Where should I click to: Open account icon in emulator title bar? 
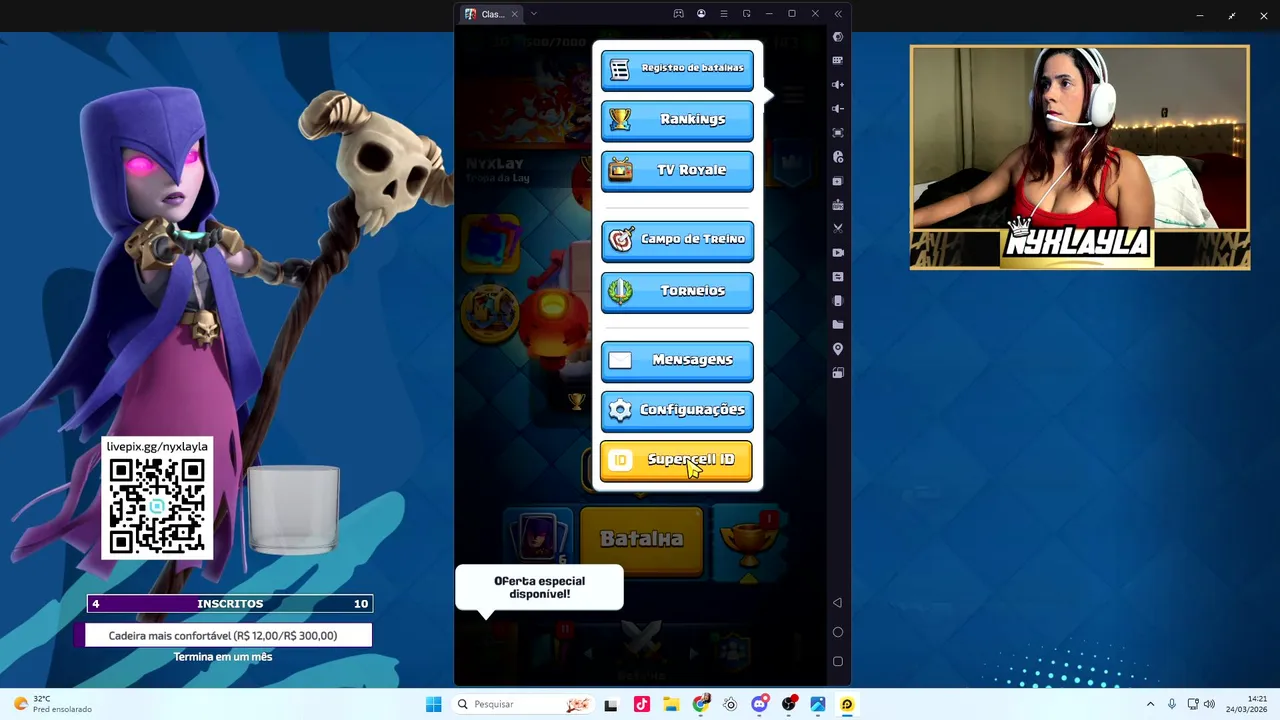click(x=701, y=14)
